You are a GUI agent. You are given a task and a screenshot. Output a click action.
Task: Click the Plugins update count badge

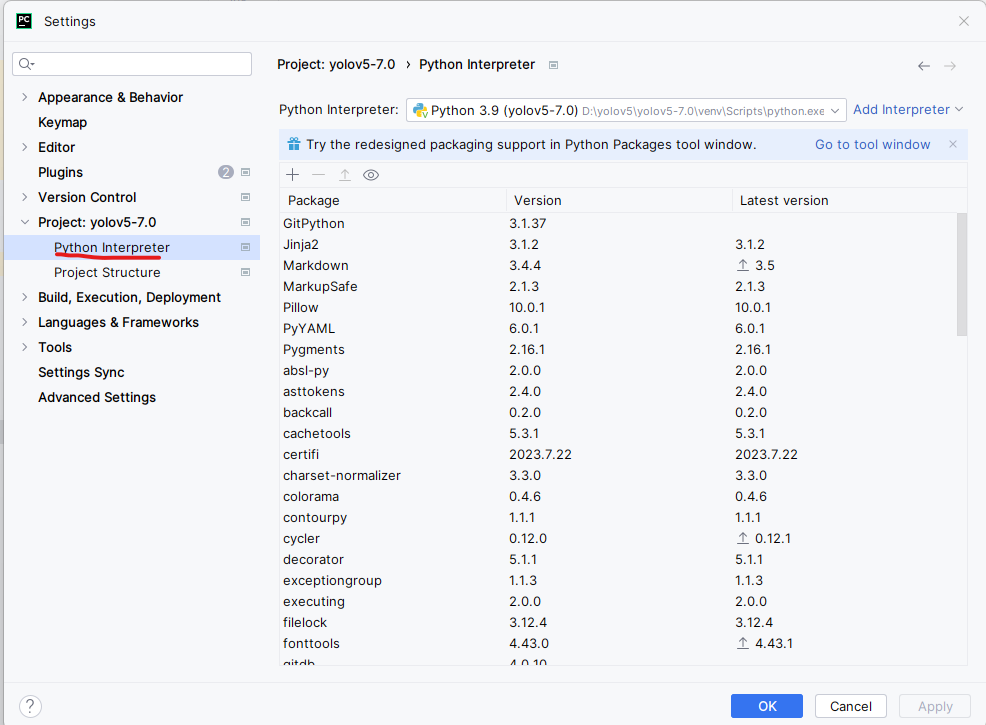click(226, 172)
